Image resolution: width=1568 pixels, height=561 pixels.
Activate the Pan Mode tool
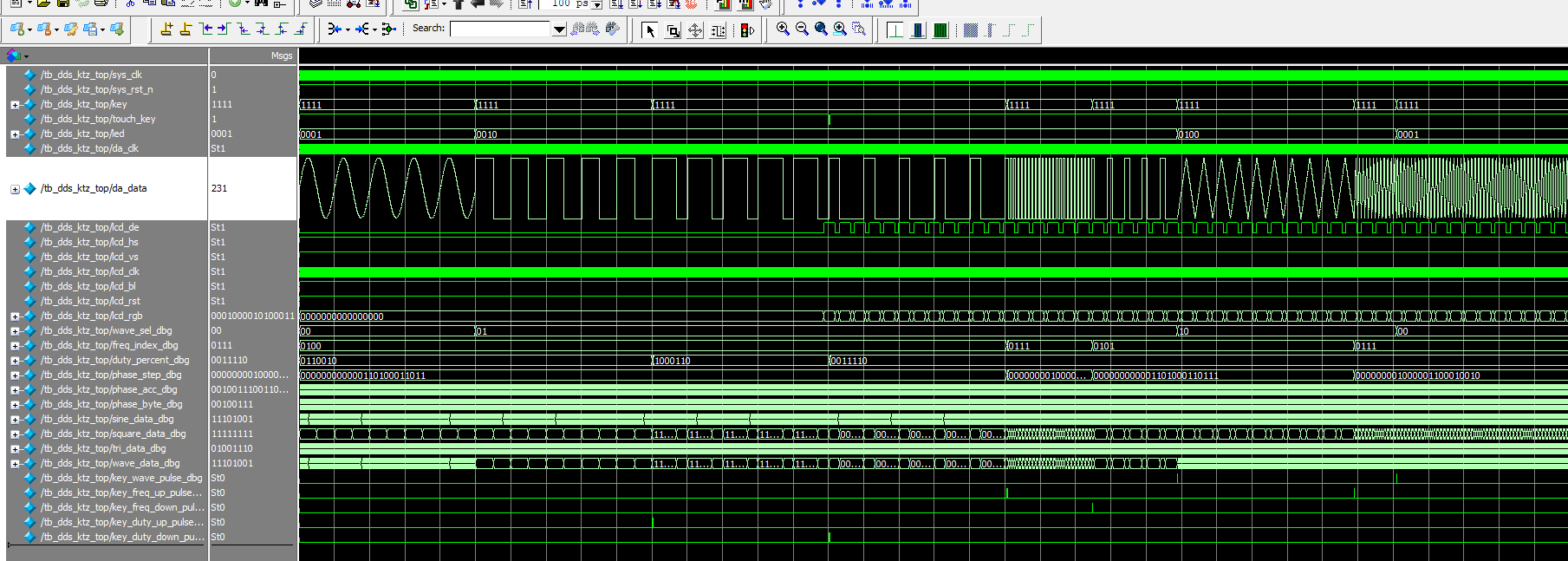click(695, 30)
